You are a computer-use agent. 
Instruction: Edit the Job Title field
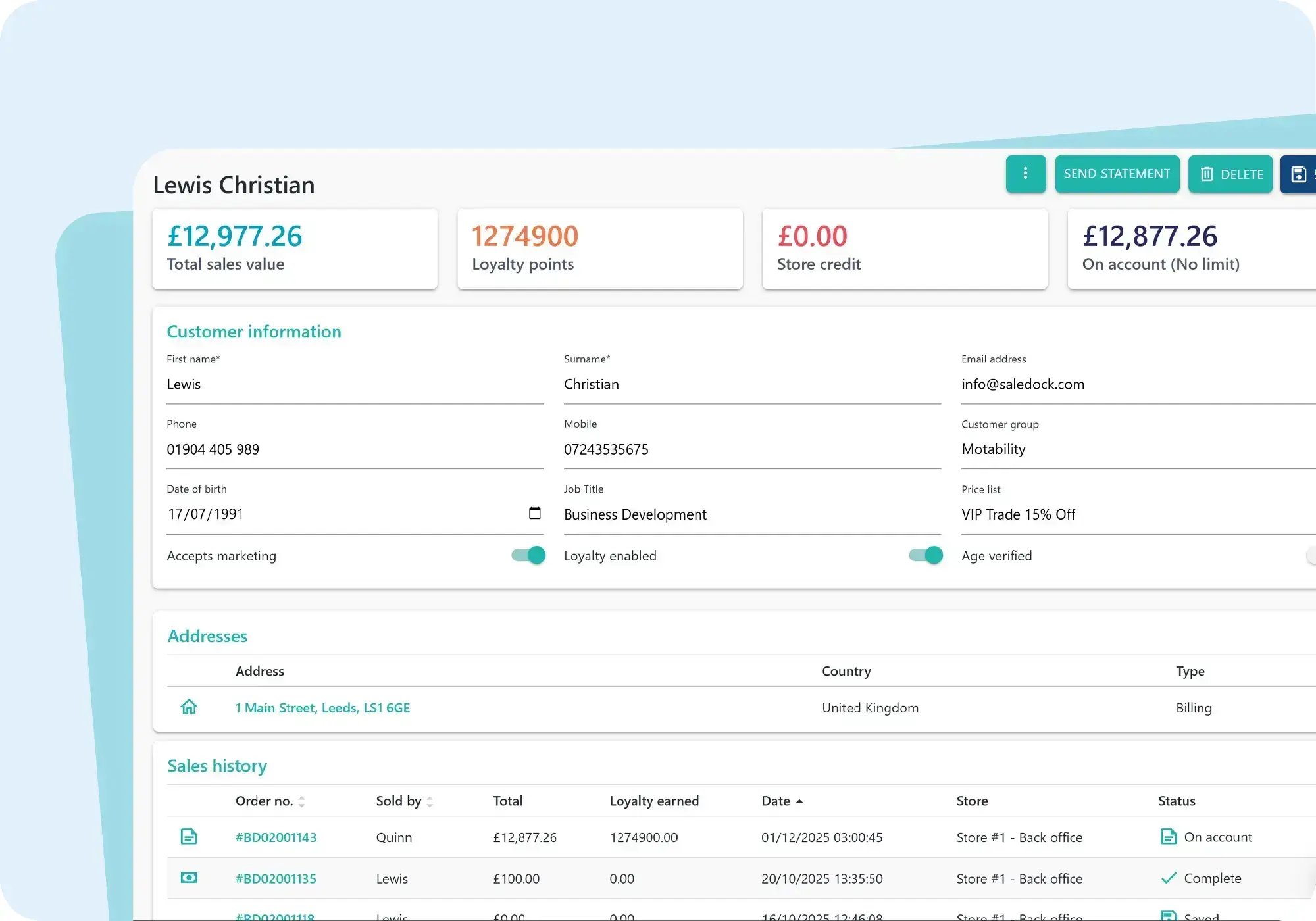pos(752,514)
